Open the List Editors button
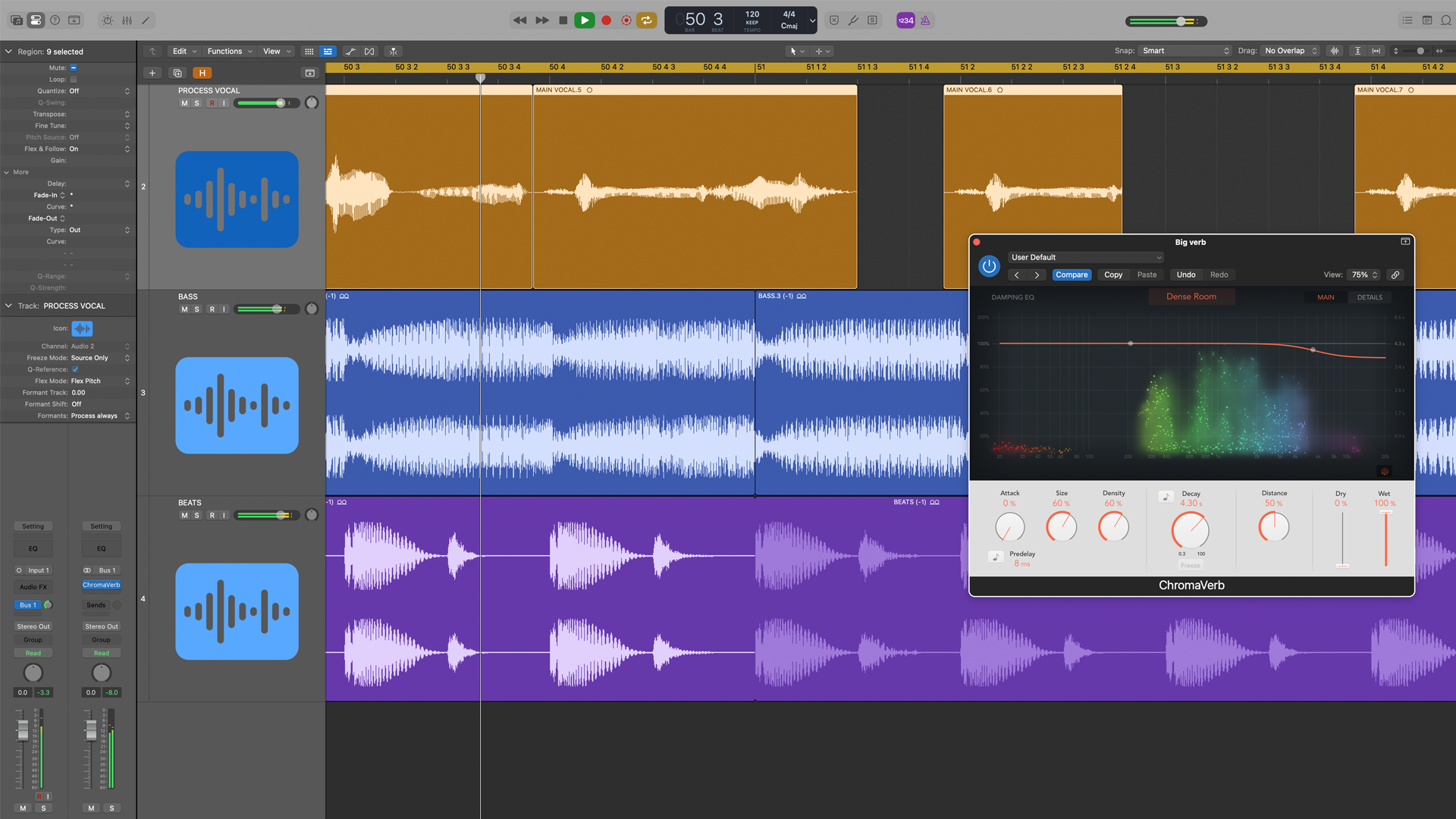1456x819 pixels. click(1407, 20)
